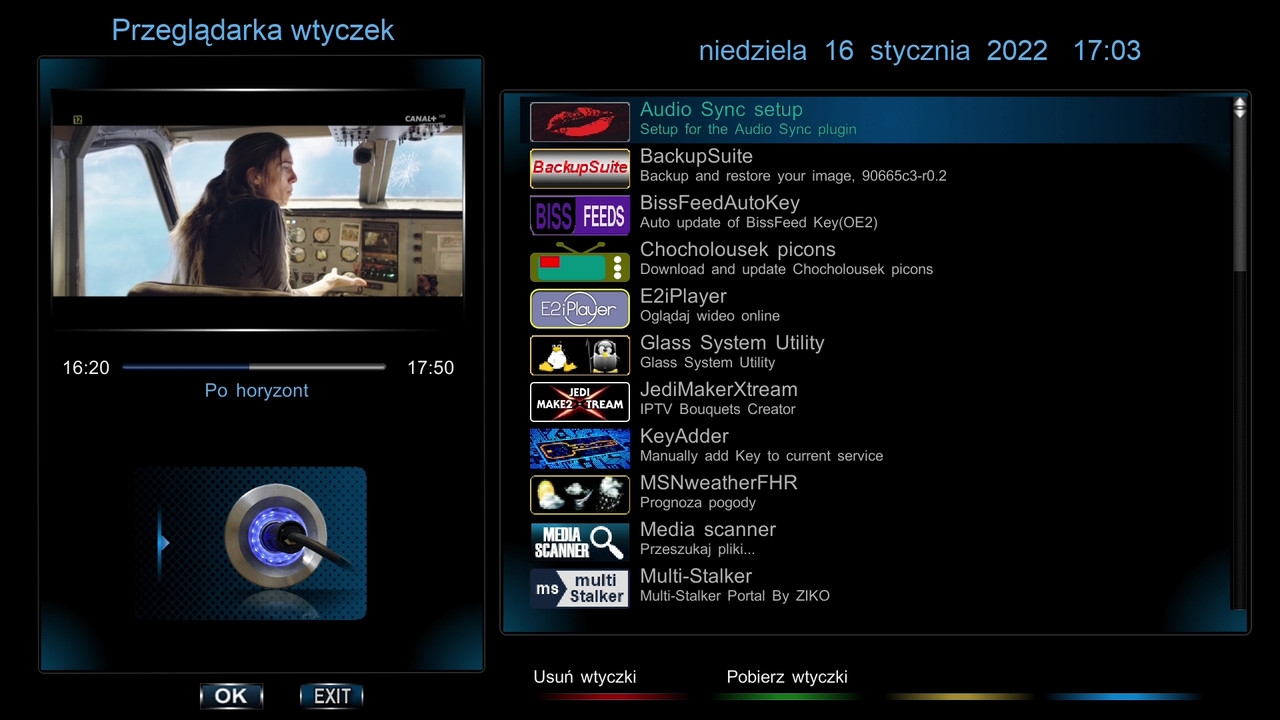Image resolution: width=1280 pixels, height=720 pixels.
Task: Click the 'Po horyzont' programme title
Action: pyautogui.click(x=256, y=391)
